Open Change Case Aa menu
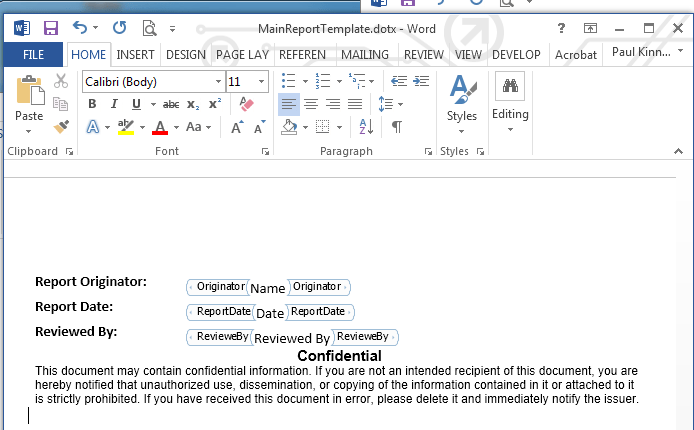This screenshot has width=694, height=430. [198, 127]
